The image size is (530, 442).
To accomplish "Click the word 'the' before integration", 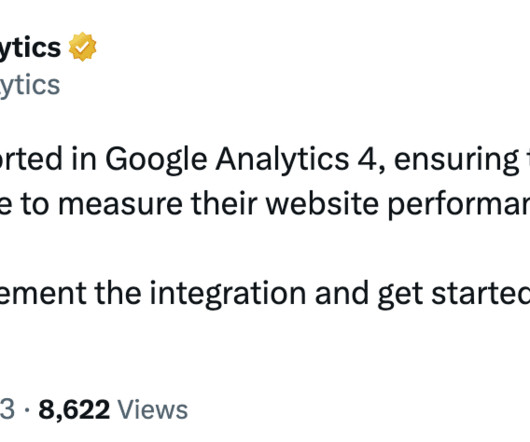I will [118, 293].
